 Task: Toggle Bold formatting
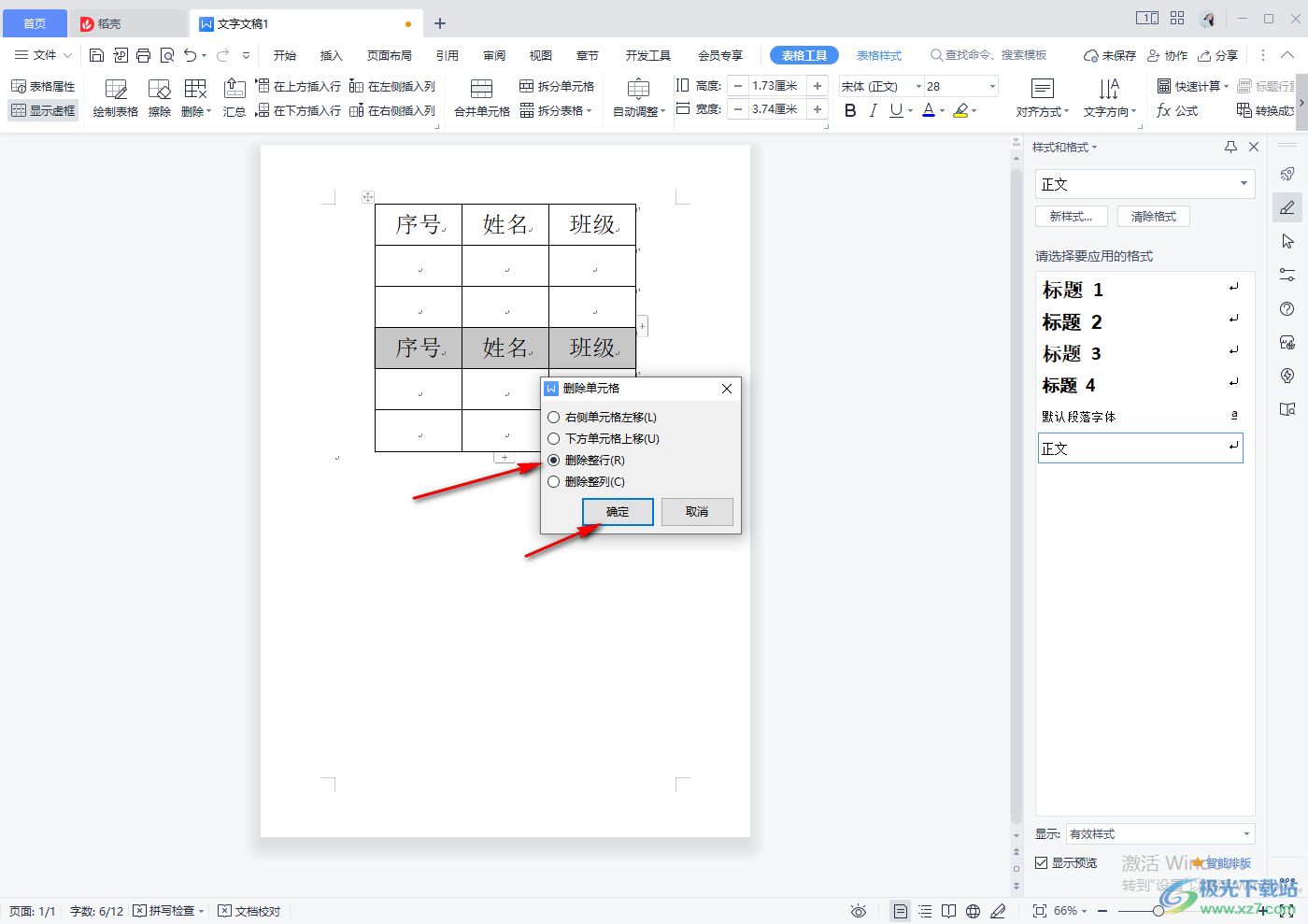point(850,110)
